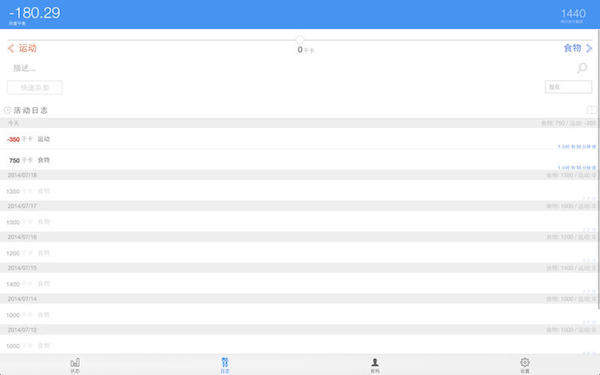Tap the small field below search icon
The image size is (600, 375).
tap(568, 87)
